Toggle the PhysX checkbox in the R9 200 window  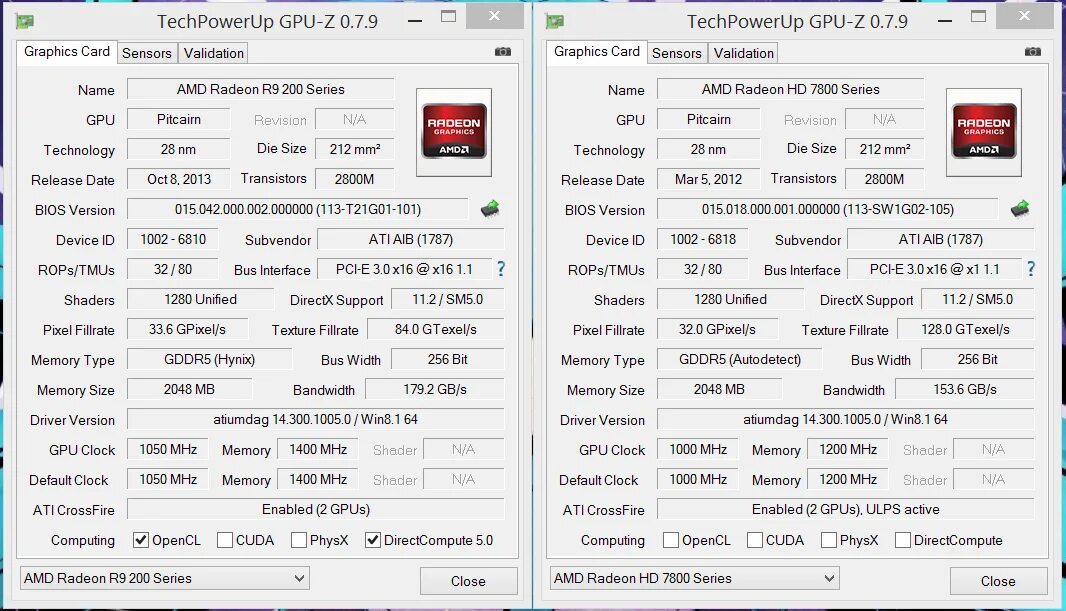tap(298, 540)
